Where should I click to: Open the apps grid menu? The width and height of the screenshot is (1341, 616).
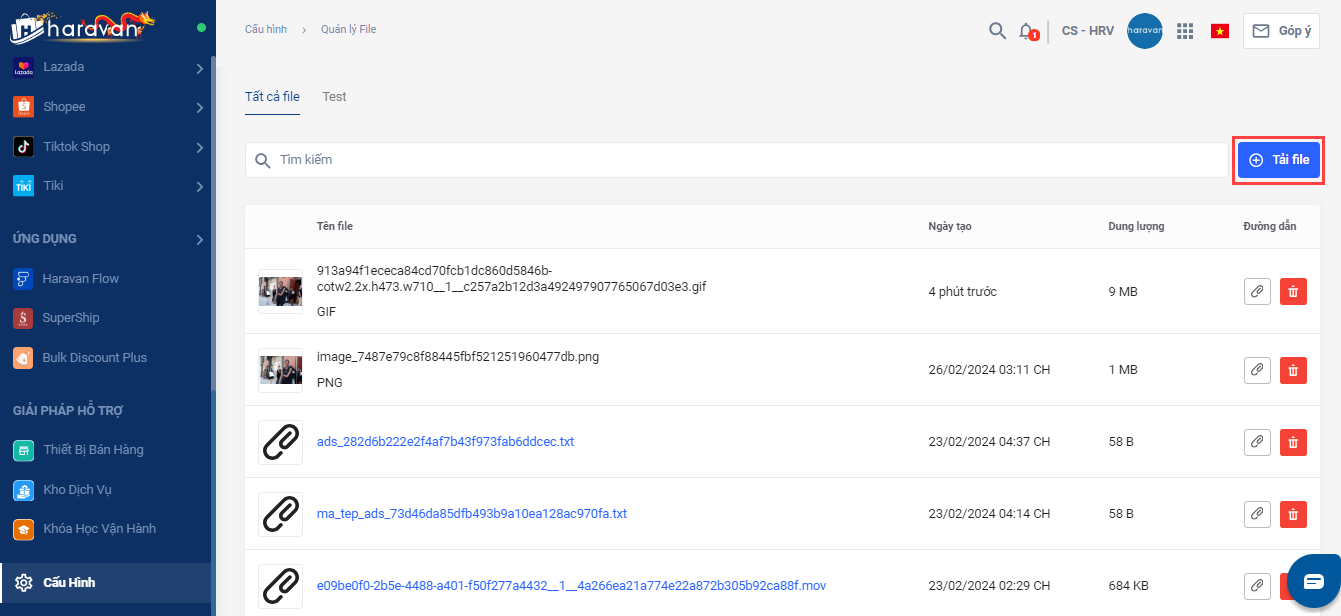[x=1185, y=31]
